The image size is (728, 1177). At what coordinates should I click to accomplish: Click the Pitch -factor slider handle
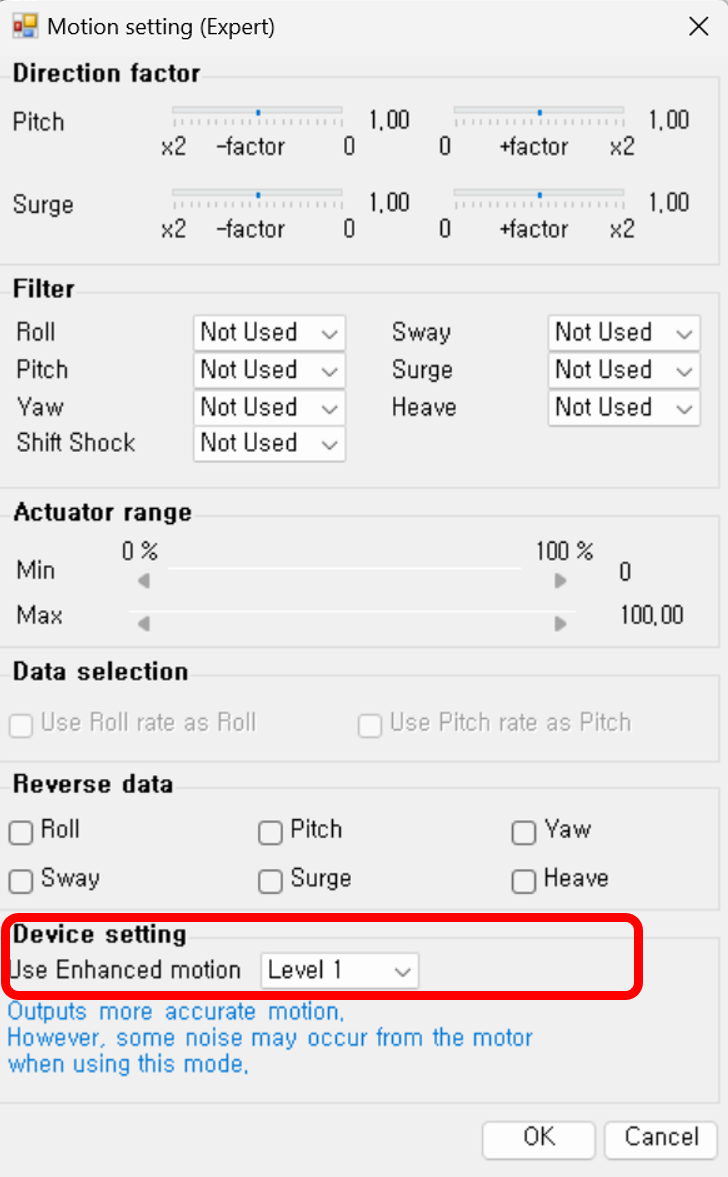click(258, 113)
